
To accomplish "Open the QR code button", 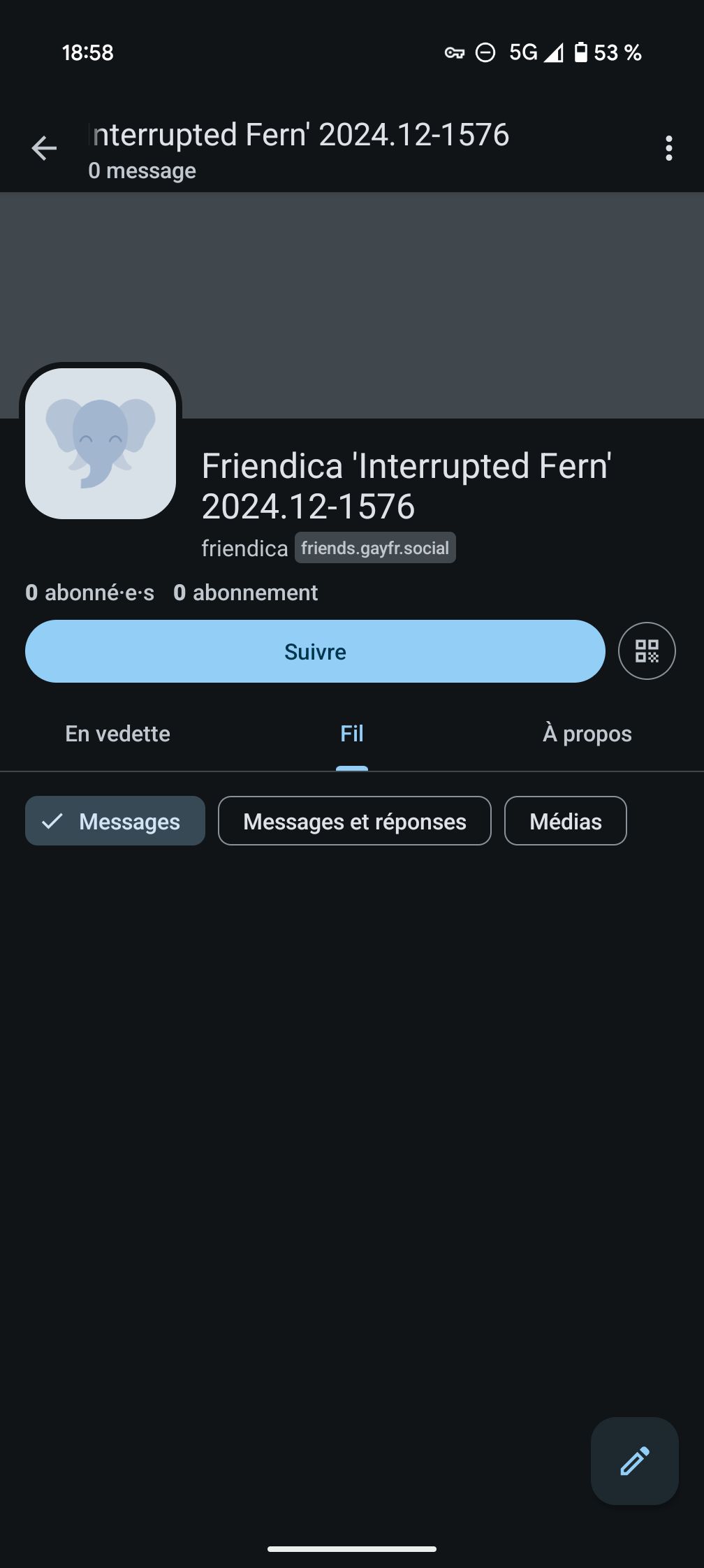I will coord(647,651).
